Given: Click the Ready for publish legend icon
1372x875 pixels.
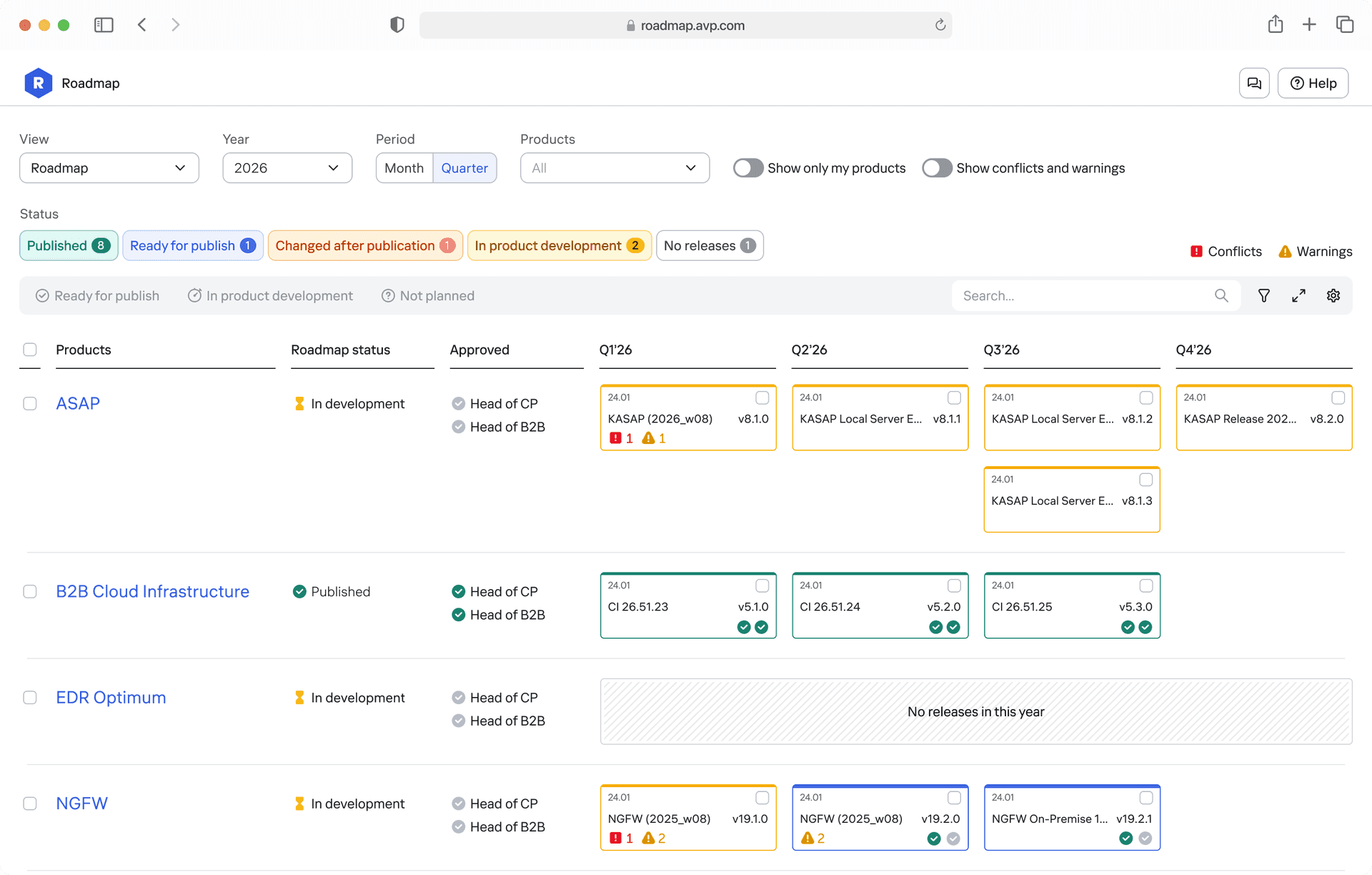Looking at the screenshot, I should tap(42, 295).
